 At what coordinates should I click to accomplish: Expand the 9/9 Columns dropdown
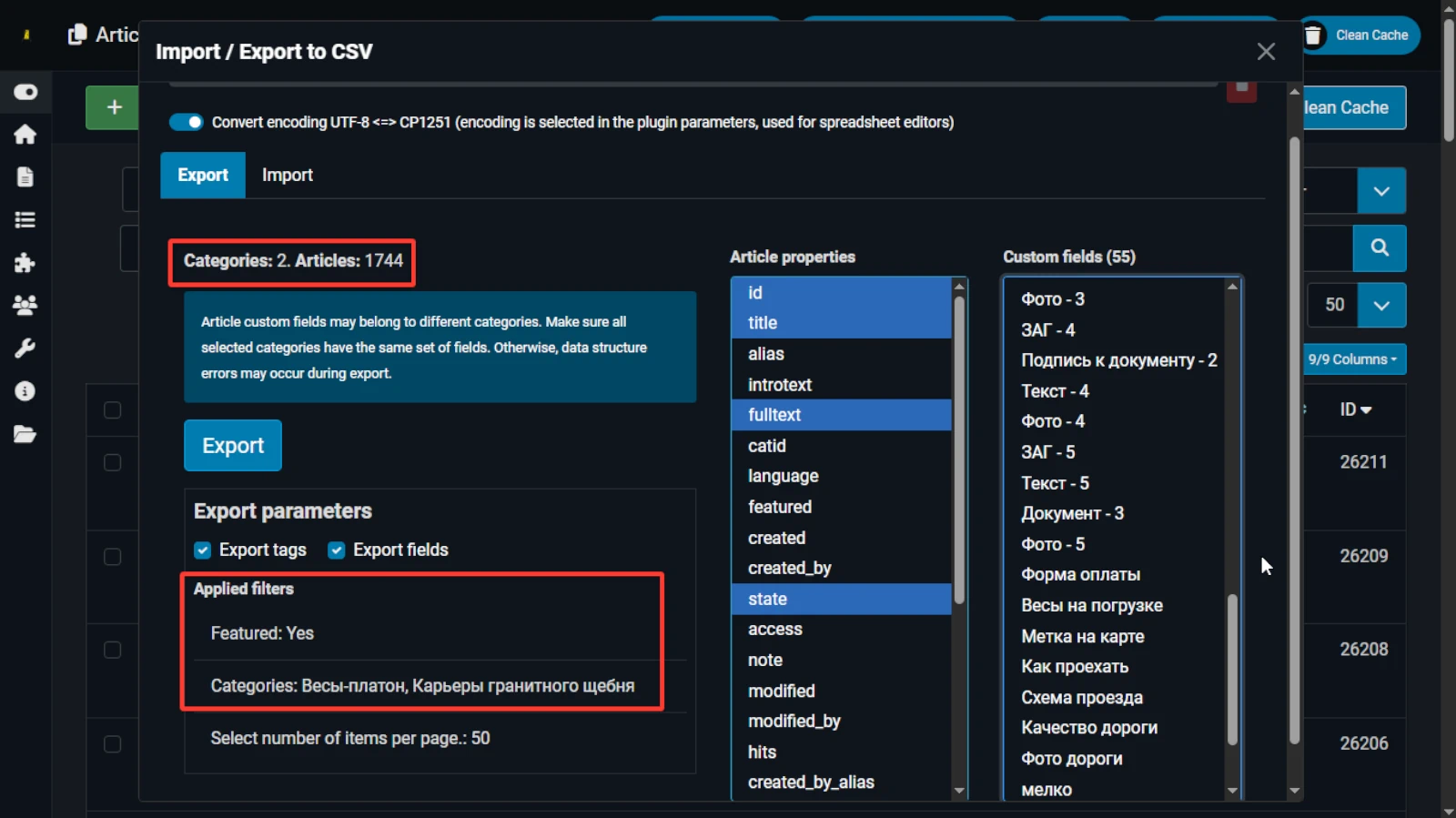[x=1354, y=359]
